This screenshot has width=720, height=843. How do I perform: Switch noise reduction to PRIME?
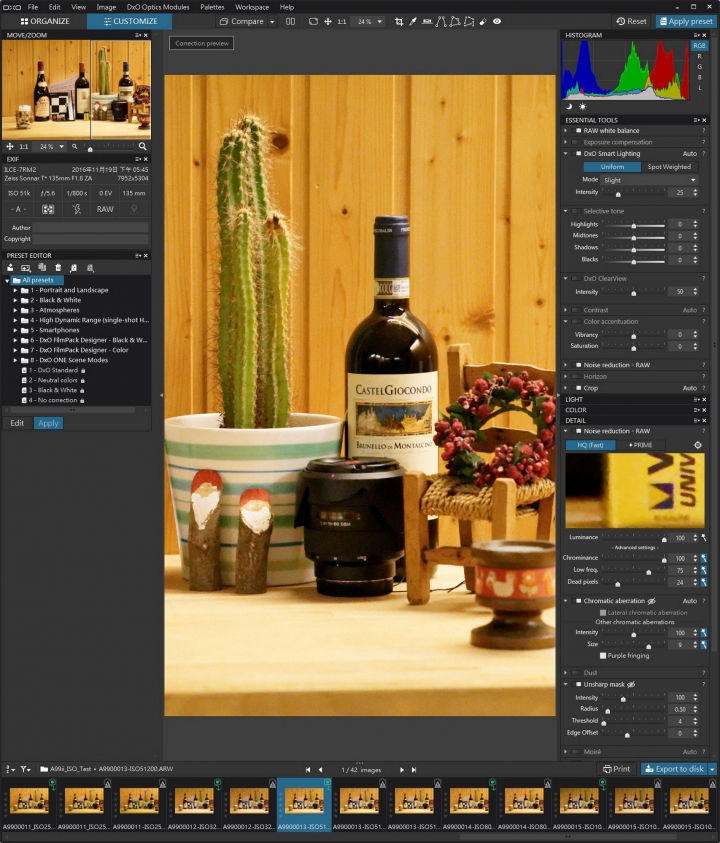(x=640, y=445)
